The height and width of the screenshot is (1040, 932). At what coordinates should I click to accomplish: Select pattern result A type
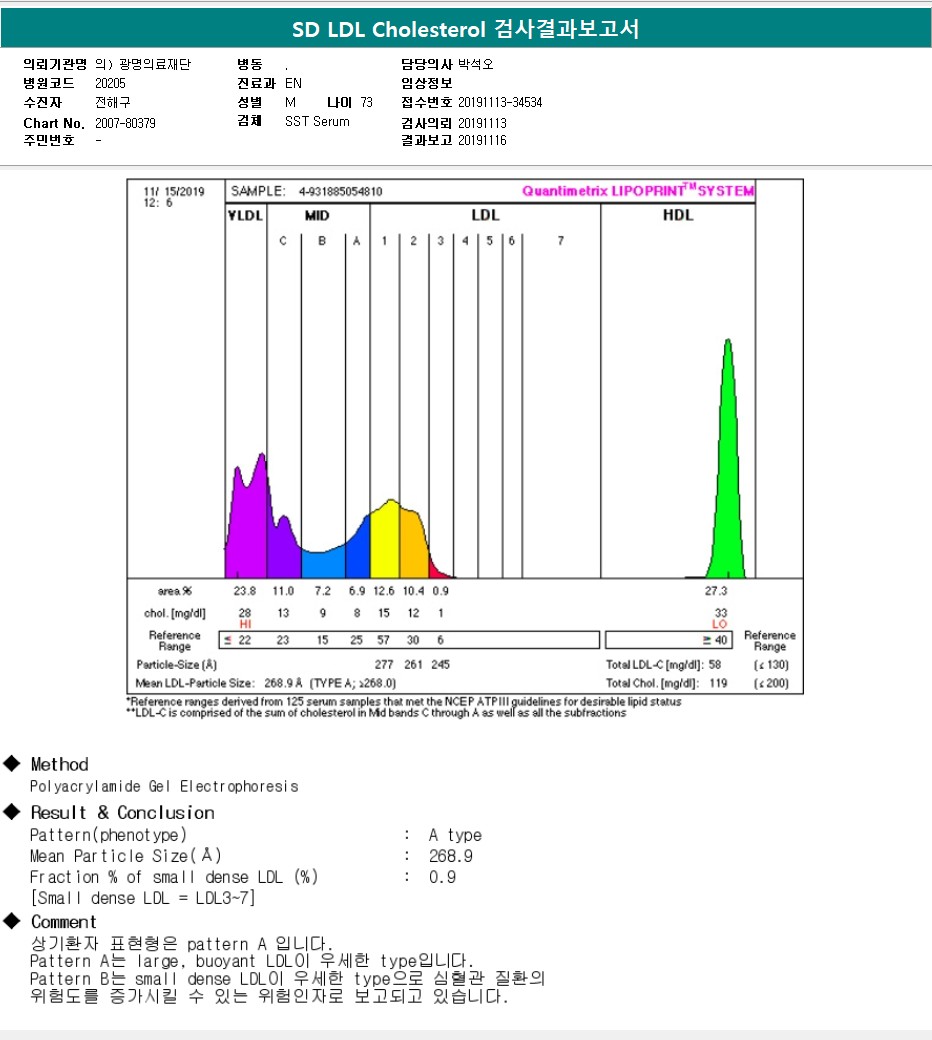[x=455, y=835]
